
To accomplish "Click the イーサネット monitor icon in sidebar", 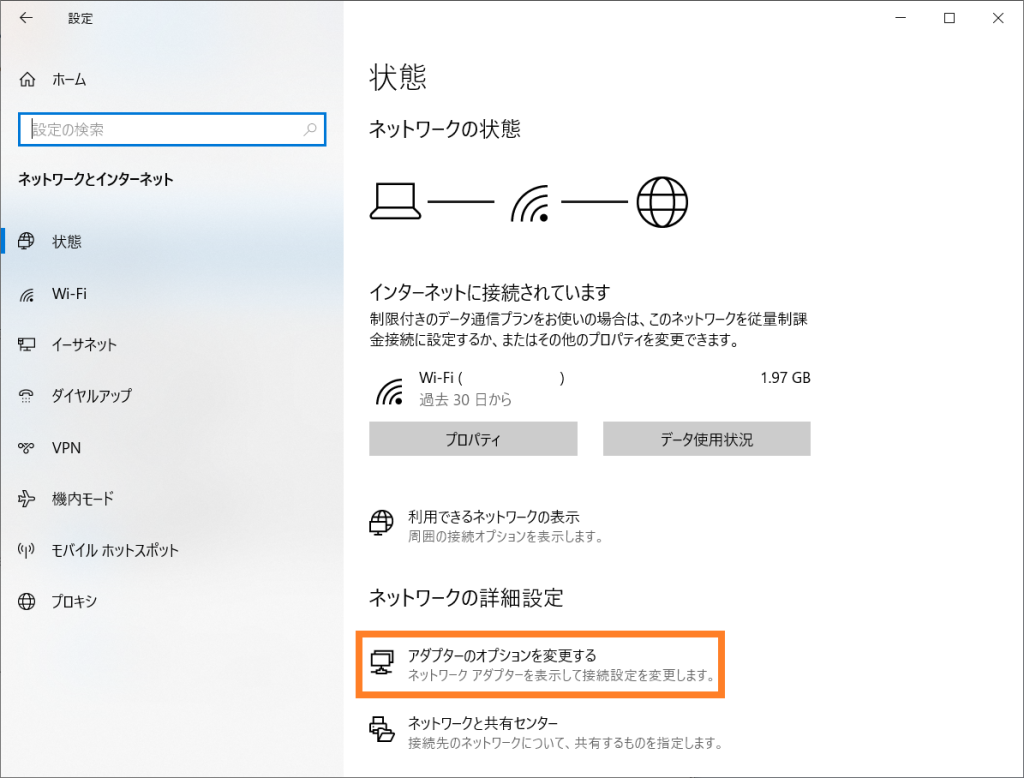I will click(x=26, y=344).
